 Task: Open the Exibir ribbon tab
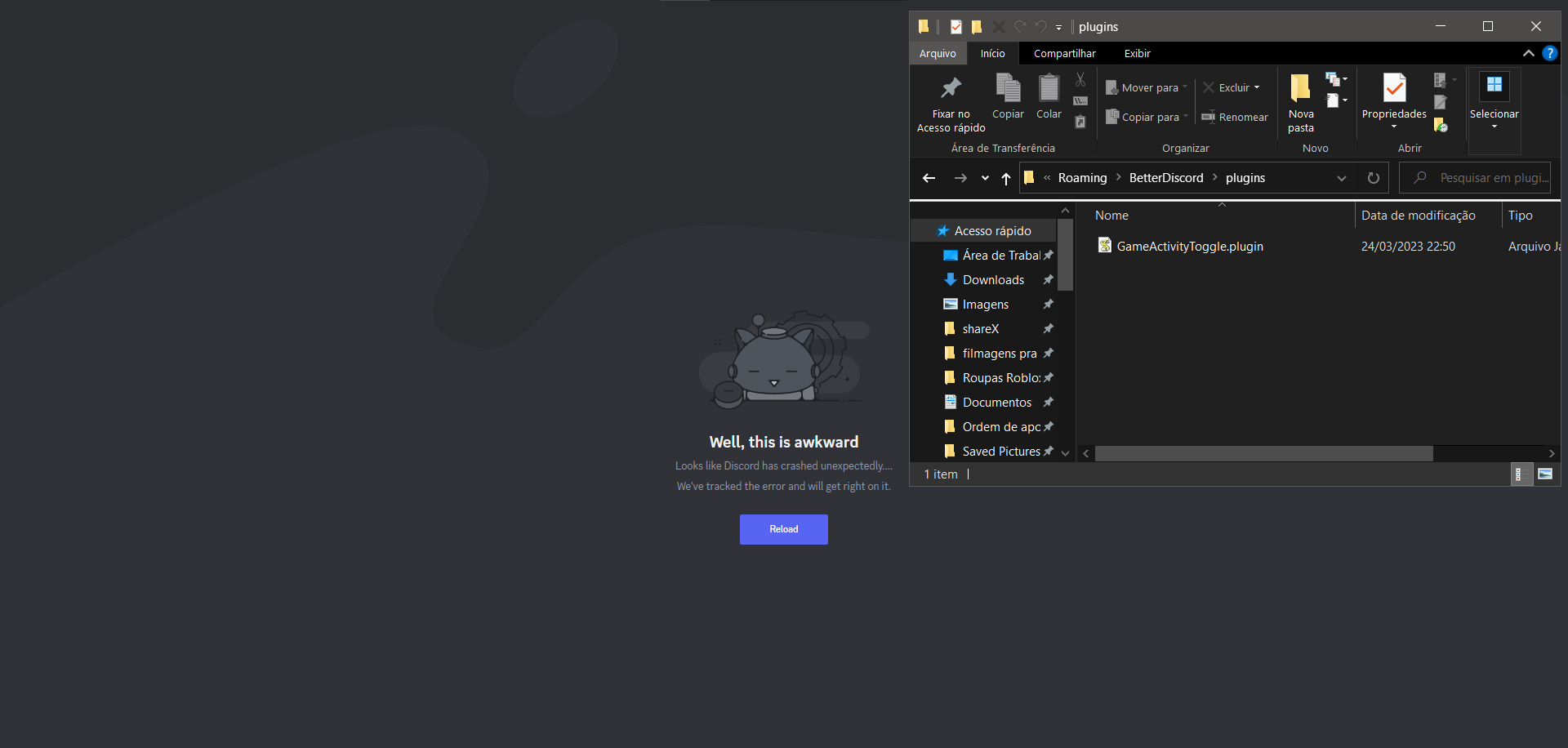click(1138, 53)
